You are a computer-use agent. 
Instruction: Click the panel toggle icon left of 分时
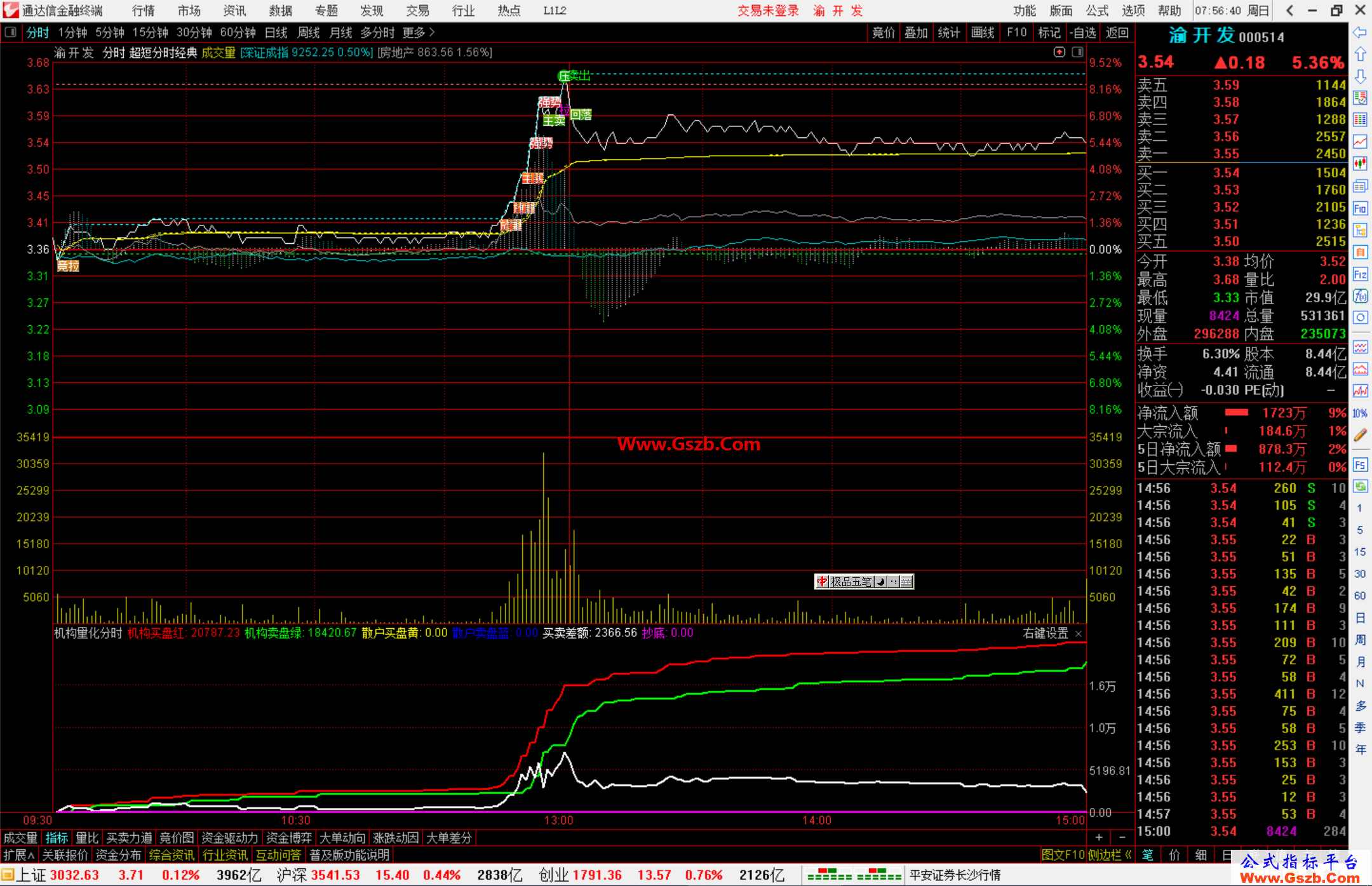pyautogui.click(x=11, y=32)
